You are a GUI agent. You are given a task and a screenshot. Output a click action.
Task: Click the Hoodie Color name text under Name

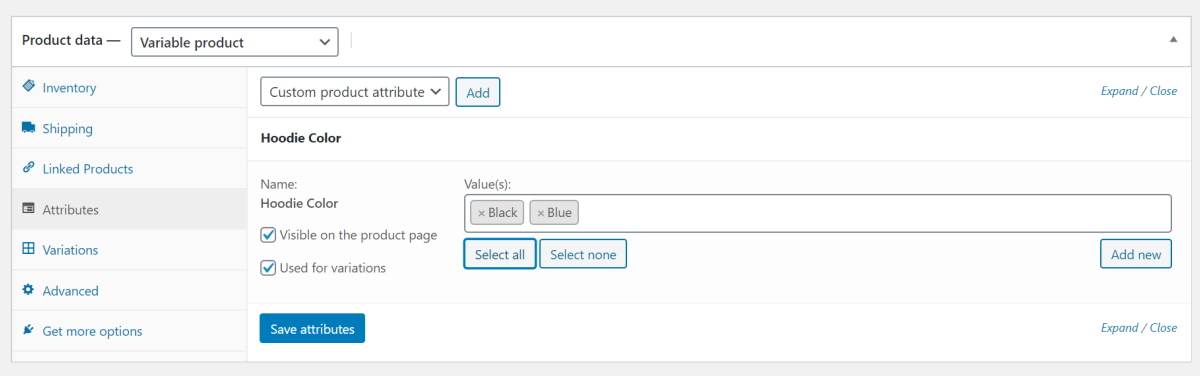click(300, 203)
